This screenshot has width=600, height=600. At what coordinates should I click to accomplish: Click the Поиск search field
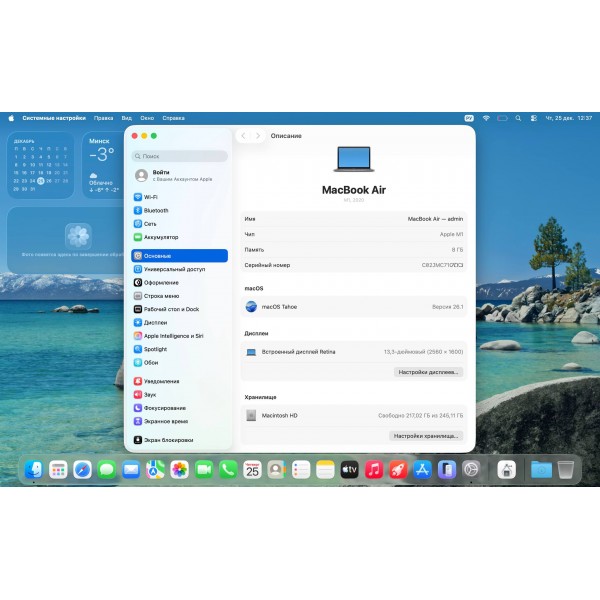click(x=180, y=156)
